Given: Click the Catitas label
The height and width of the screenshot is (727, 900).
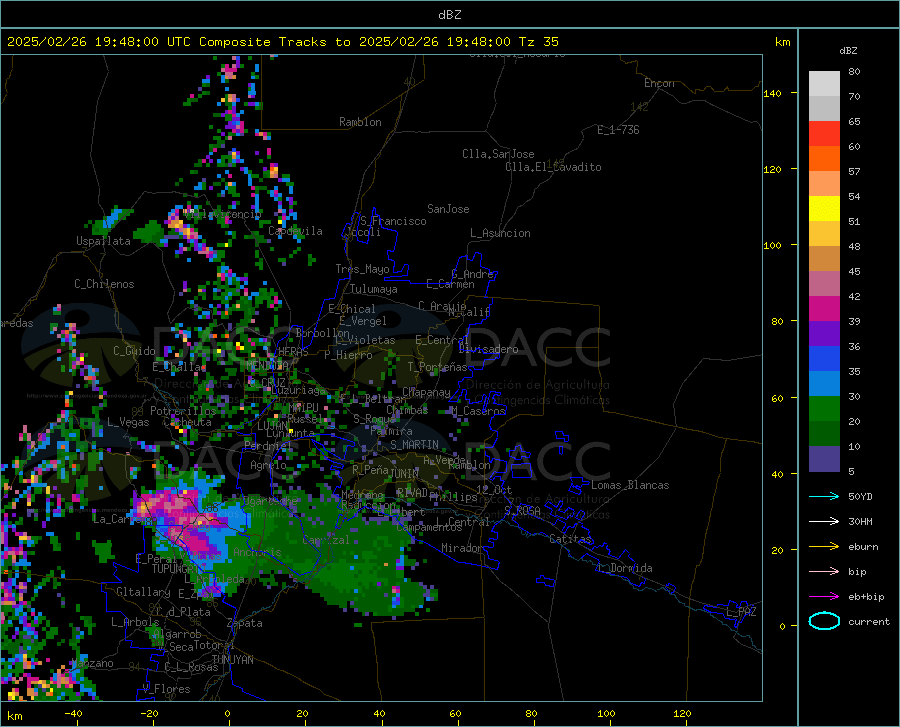Looking at the screenshot, I should (570, 539).
